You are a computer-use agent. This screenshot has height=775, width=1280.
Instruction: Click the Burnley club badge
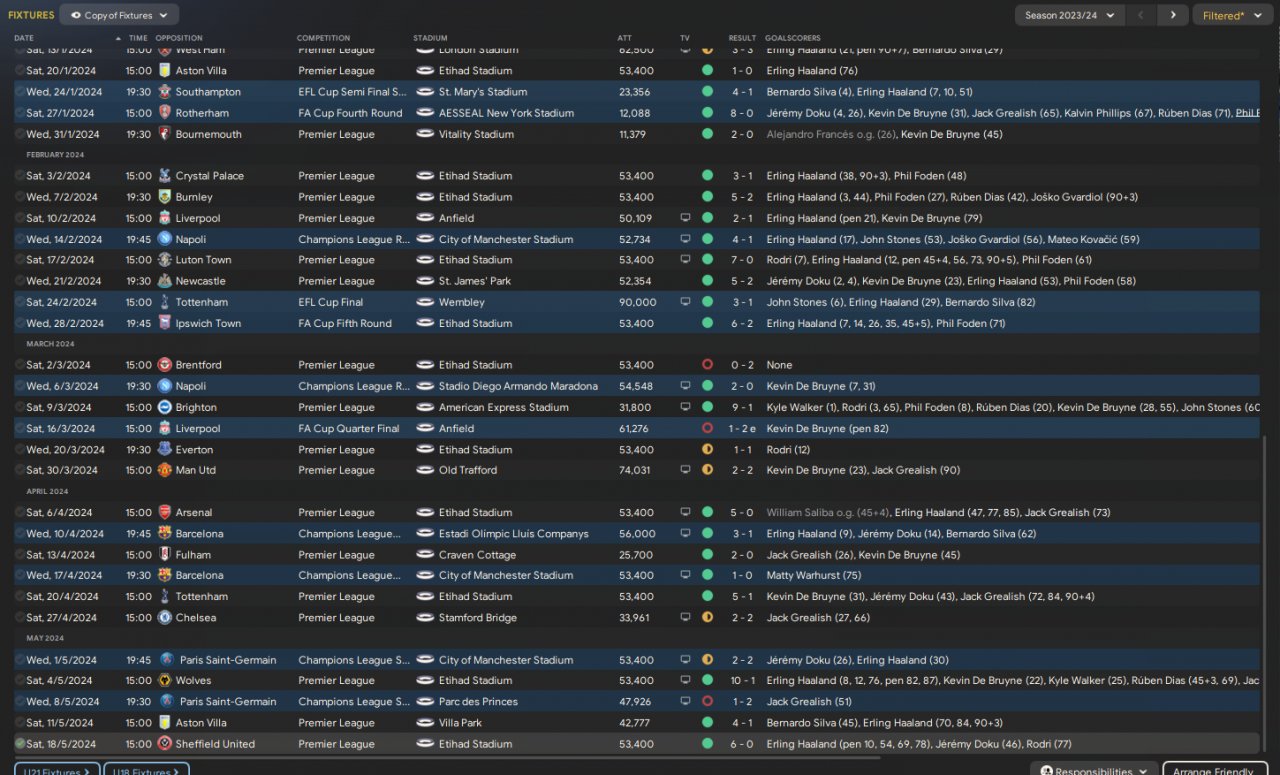tap(165, 197)
